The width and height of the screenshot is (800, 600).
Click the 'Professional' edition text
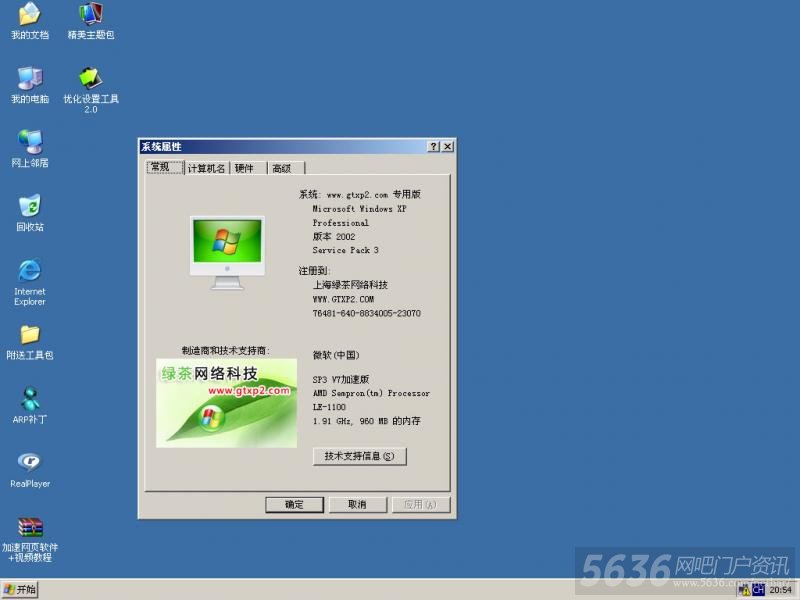click(x=340, y=223)
